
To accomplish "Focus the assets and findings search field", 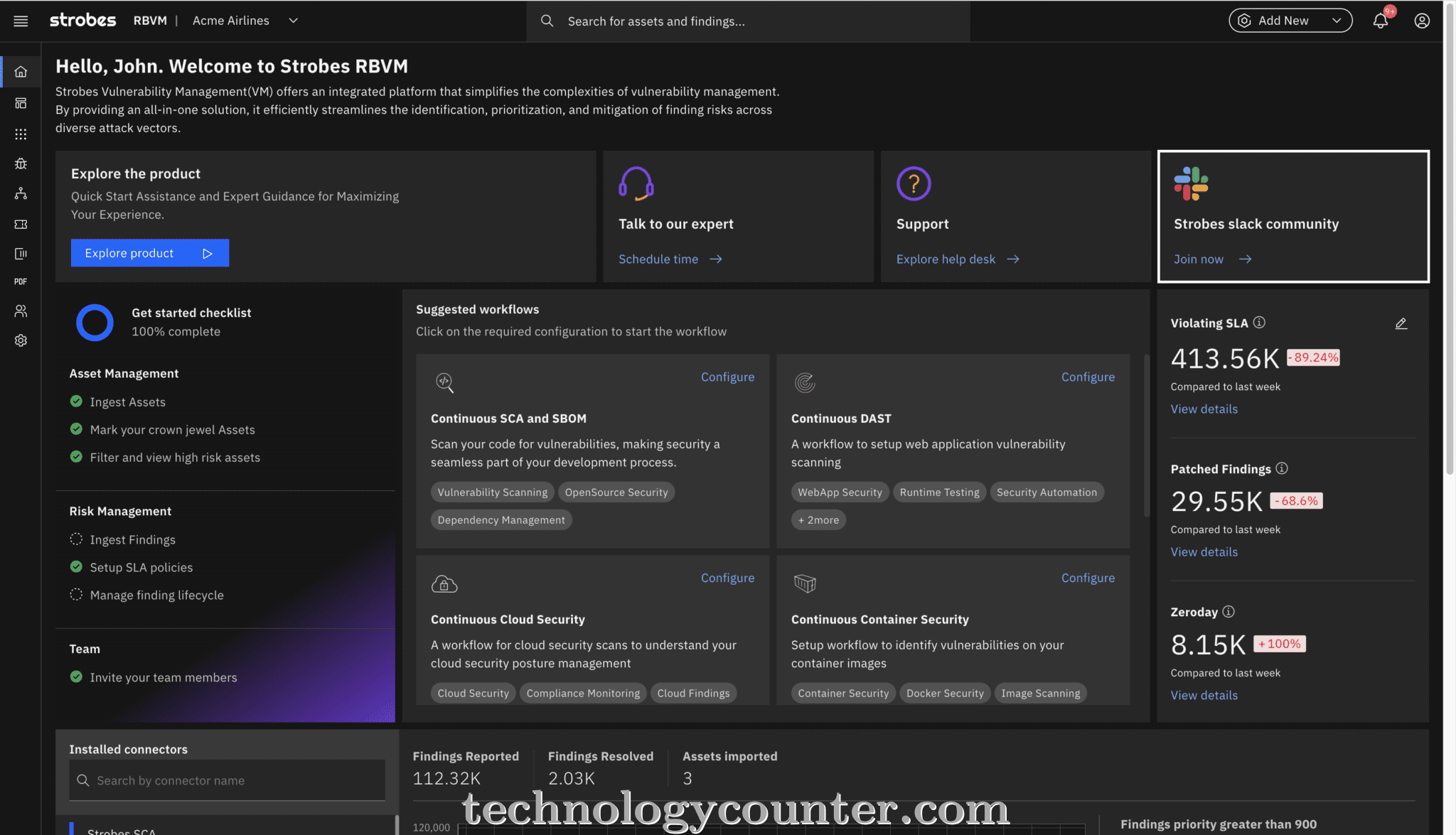I will [748, 21].
